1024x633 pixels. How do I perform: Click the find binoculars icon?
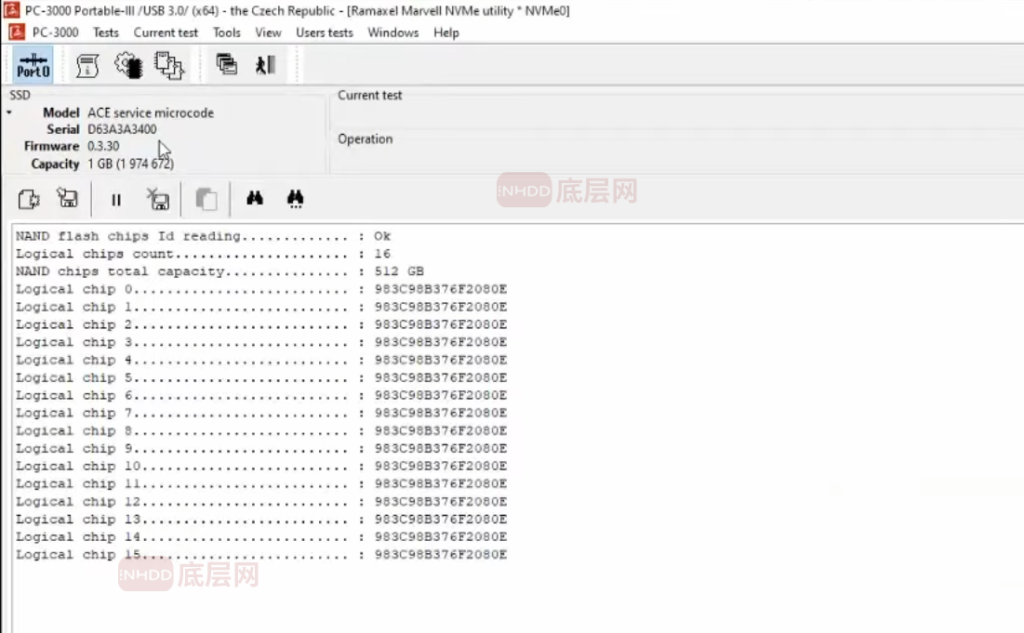pos(255,198)
